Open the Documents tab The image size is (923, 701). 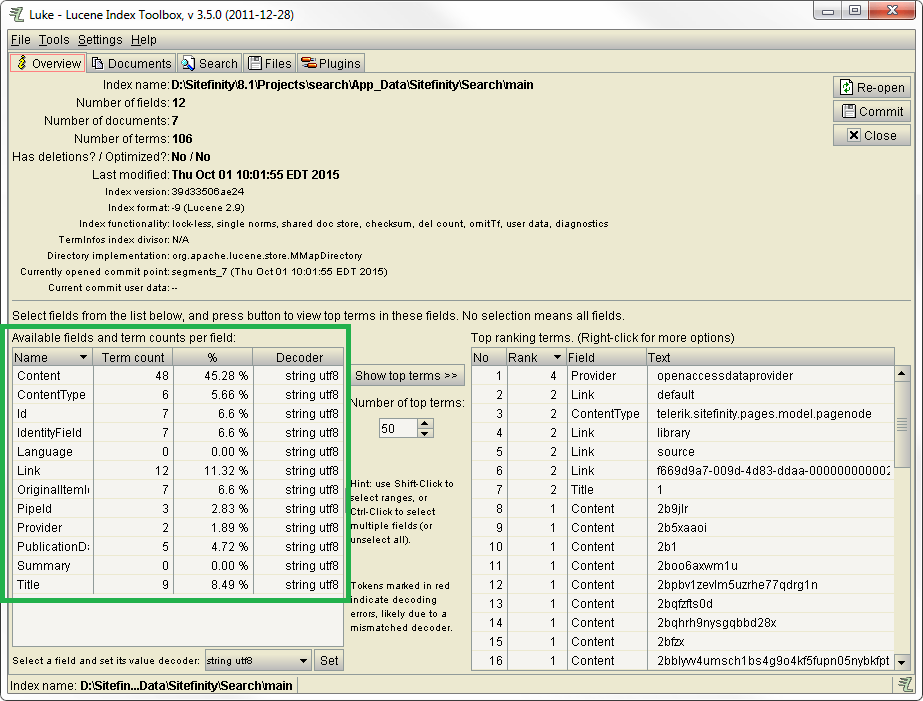132,63
